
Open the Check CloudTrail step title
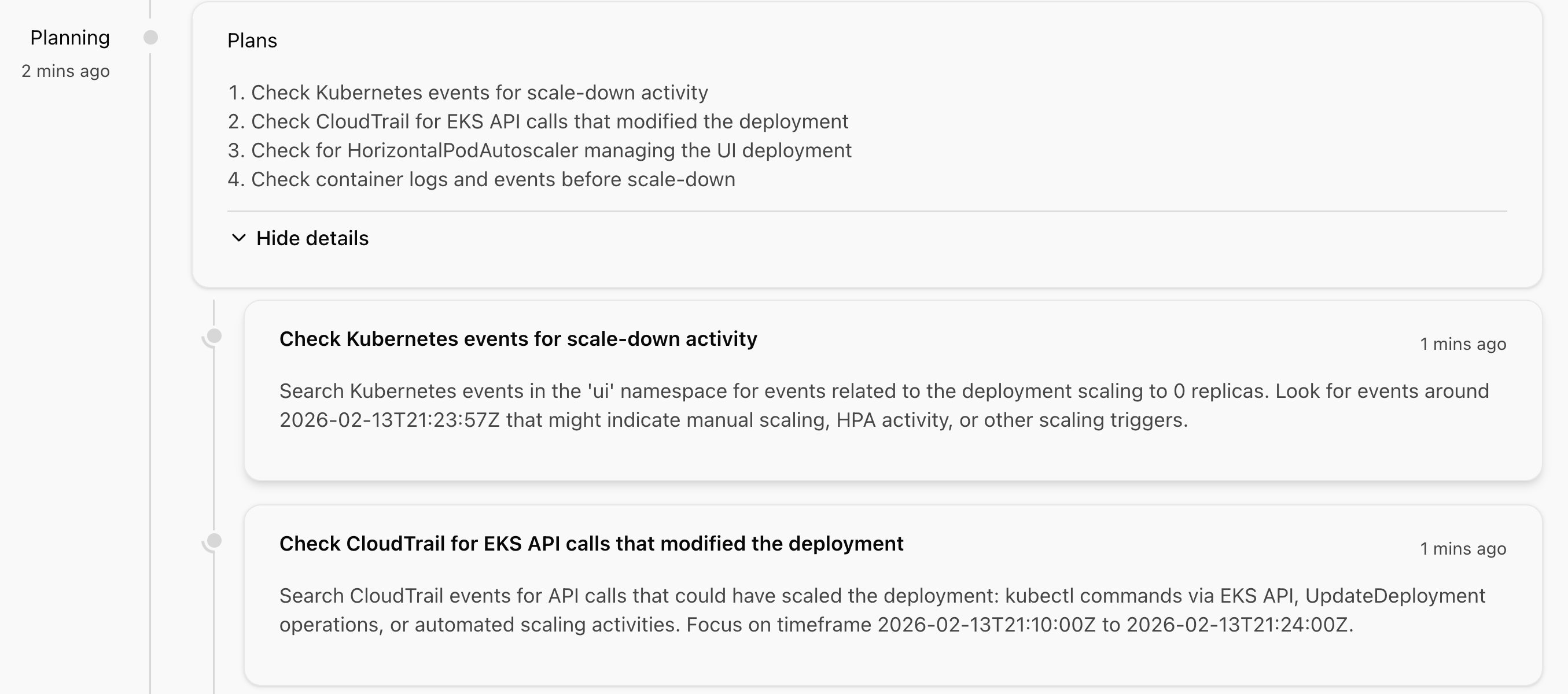click(x=591, y=543)
